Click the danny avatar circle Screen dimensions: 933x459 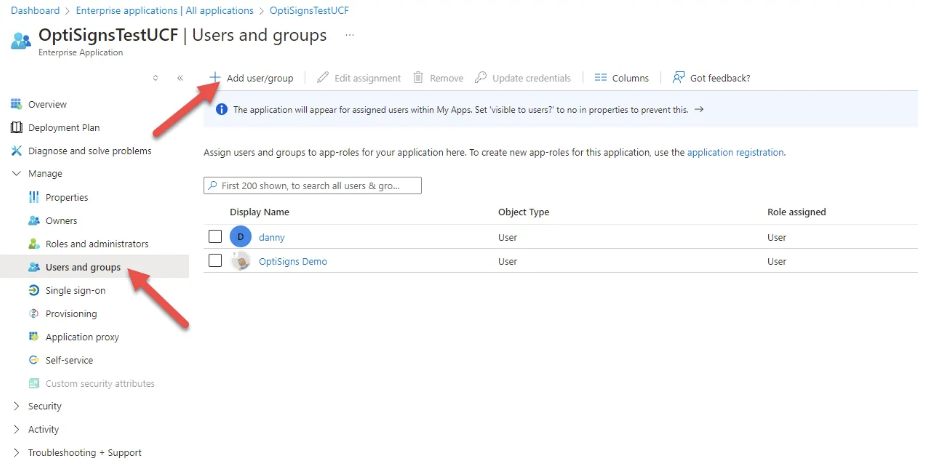coord(240,237)
